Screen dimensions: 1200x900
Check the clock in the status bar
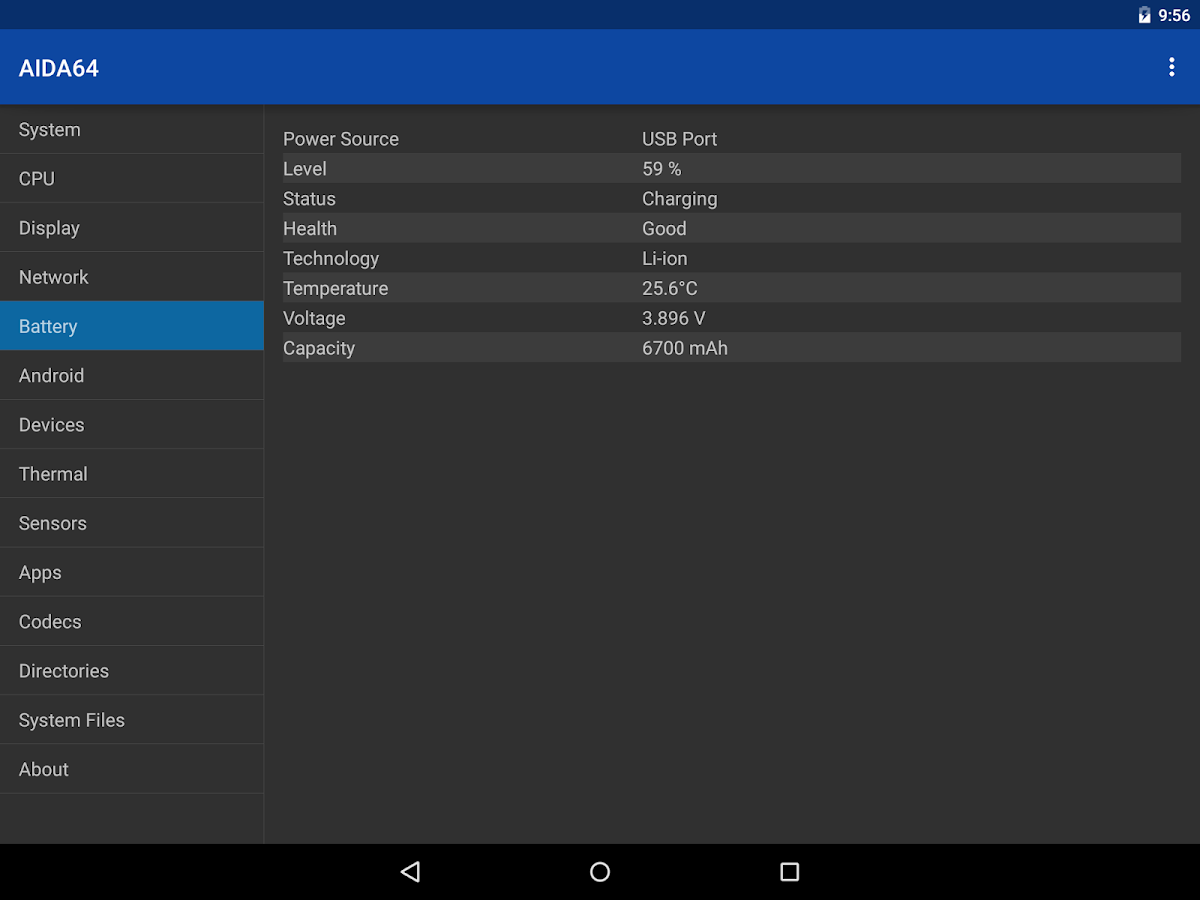coord(1174,15)
